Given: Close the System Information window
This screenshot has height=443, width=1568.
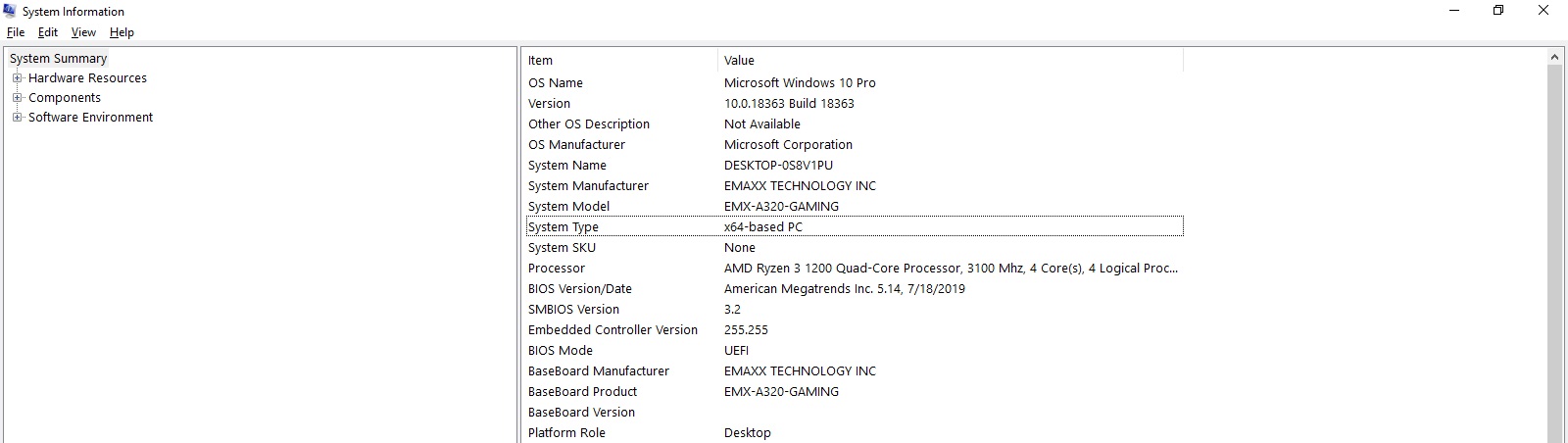Looking at the screenshot, I should click(1543, 11).
